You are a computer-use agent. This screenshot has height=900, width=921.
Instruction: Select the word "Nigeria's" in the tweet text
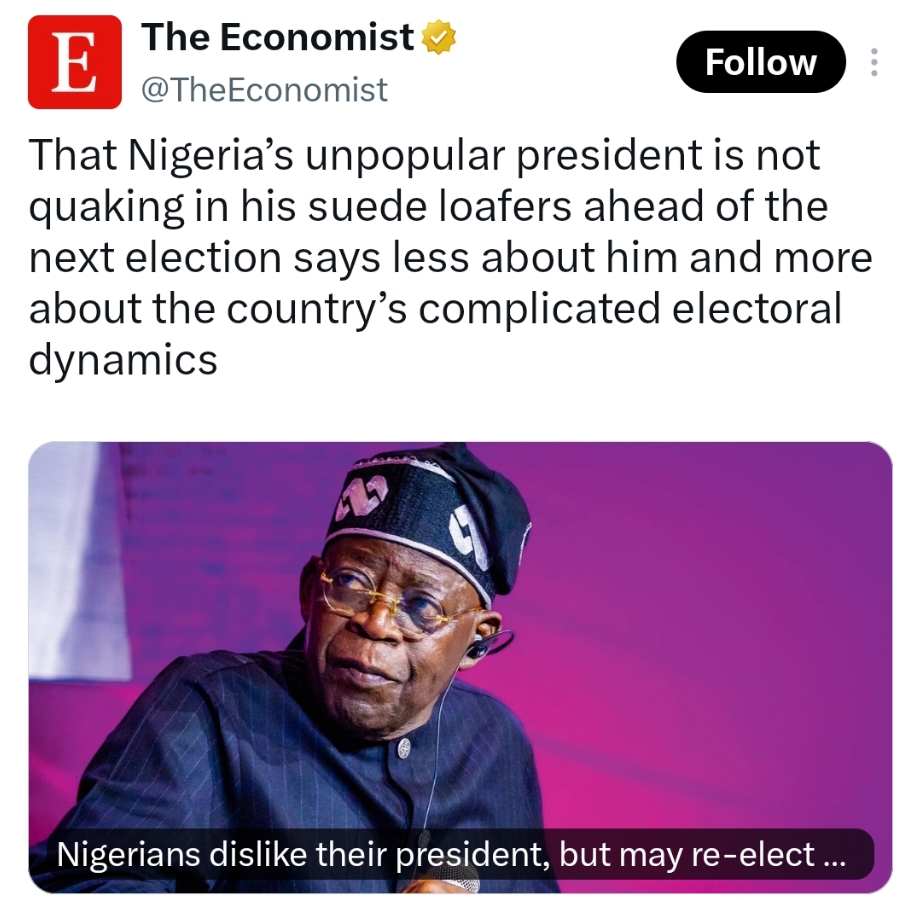[x=210, y=157]
